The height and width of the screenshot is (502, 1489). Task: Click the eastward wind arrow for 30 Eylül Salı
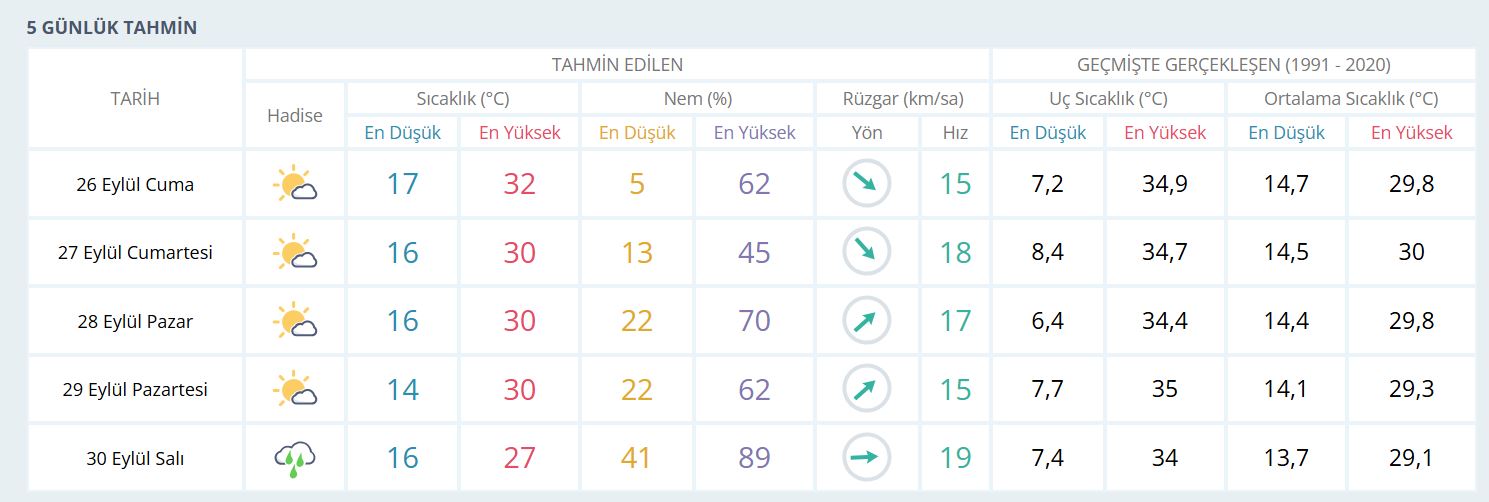click(x=866, y=458)
